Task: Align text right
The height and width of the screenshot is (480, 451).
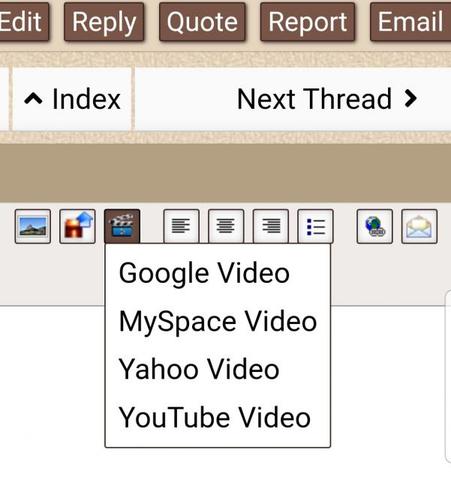Action: [271, 226]
